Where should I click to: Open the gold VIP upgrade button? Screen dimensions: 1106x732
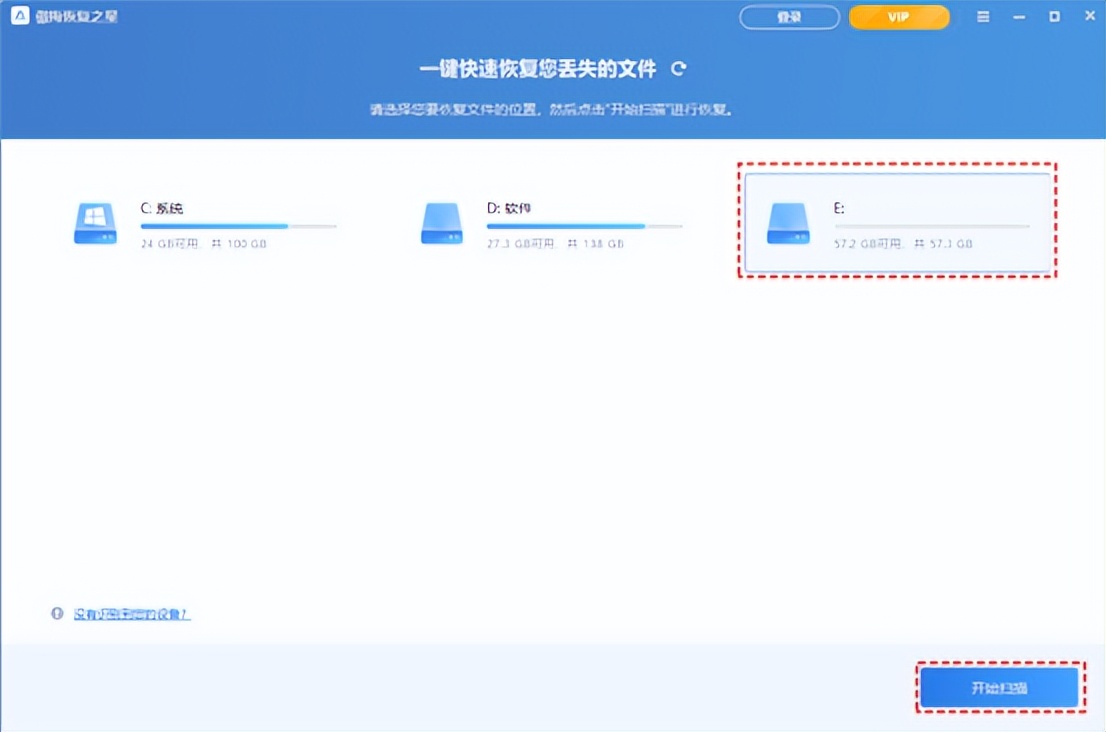pos(898,17)
